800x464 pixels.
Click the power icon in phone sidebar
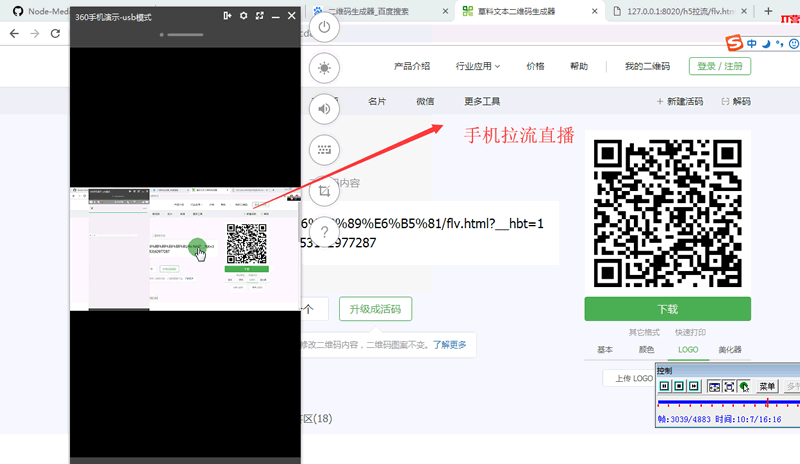click(324, 28)
